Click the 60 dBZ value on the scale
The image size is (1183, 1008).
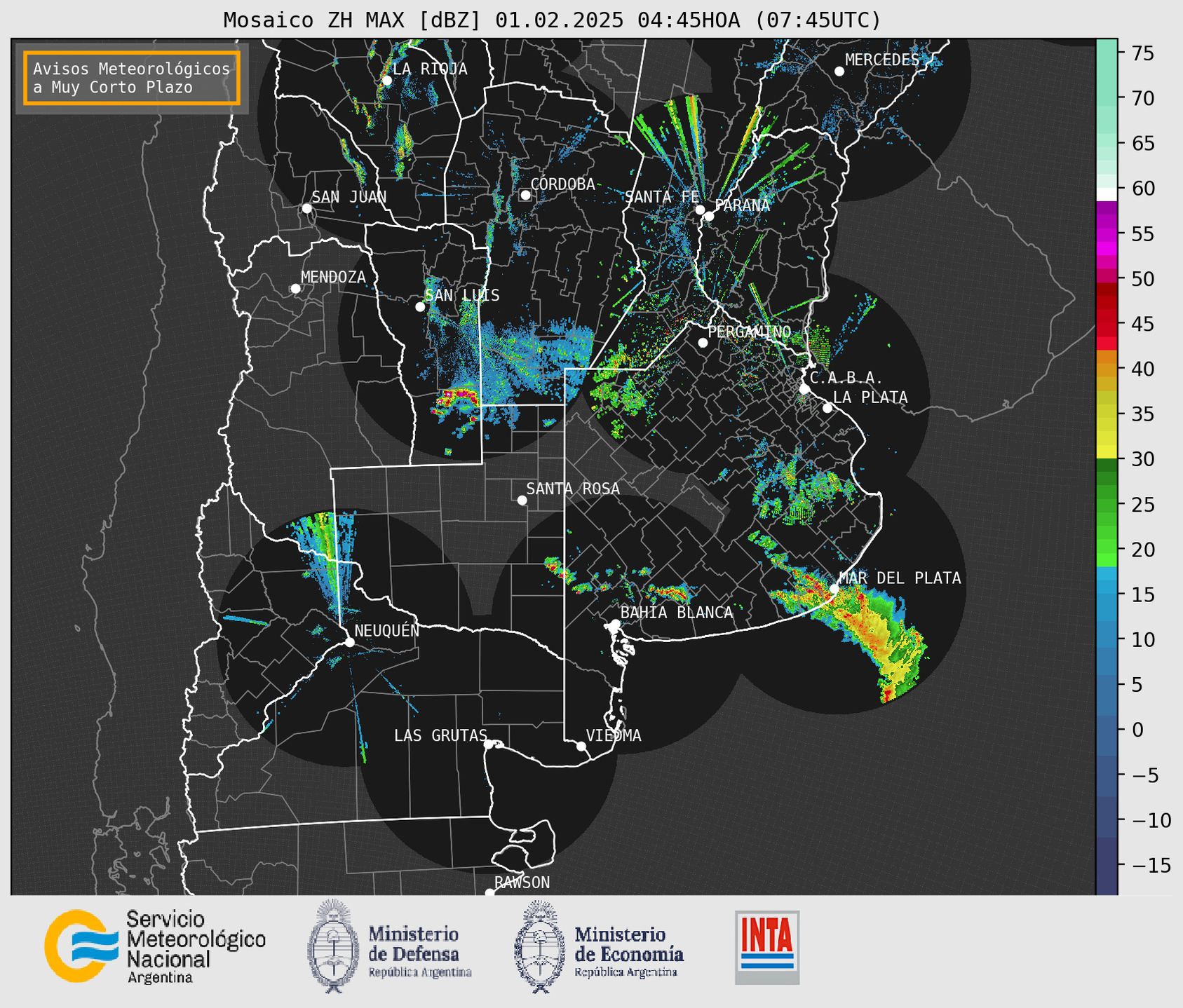point(1142,189)
